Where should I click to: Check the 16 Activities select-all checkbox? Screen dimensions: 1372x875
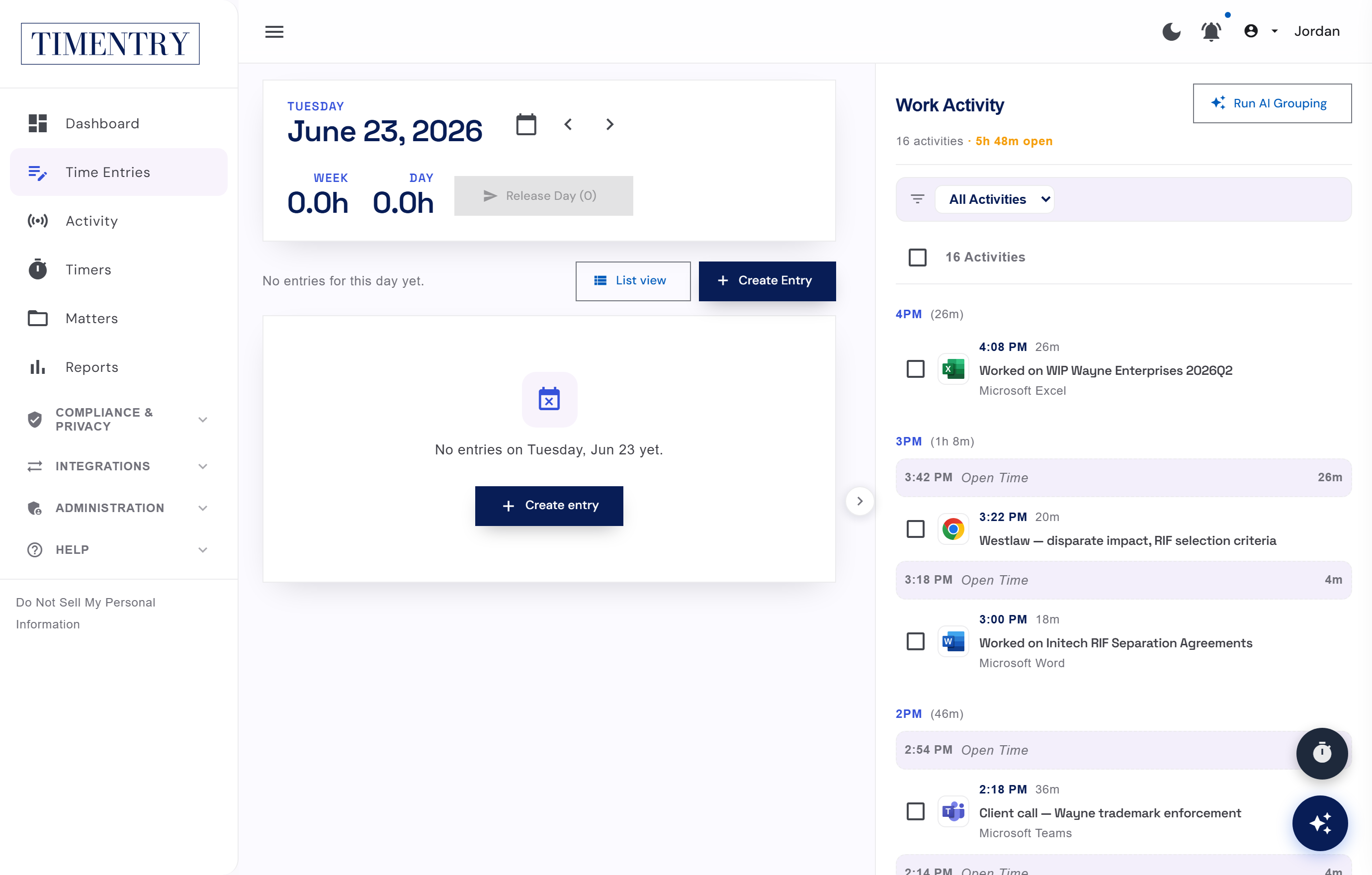[917, 257]
